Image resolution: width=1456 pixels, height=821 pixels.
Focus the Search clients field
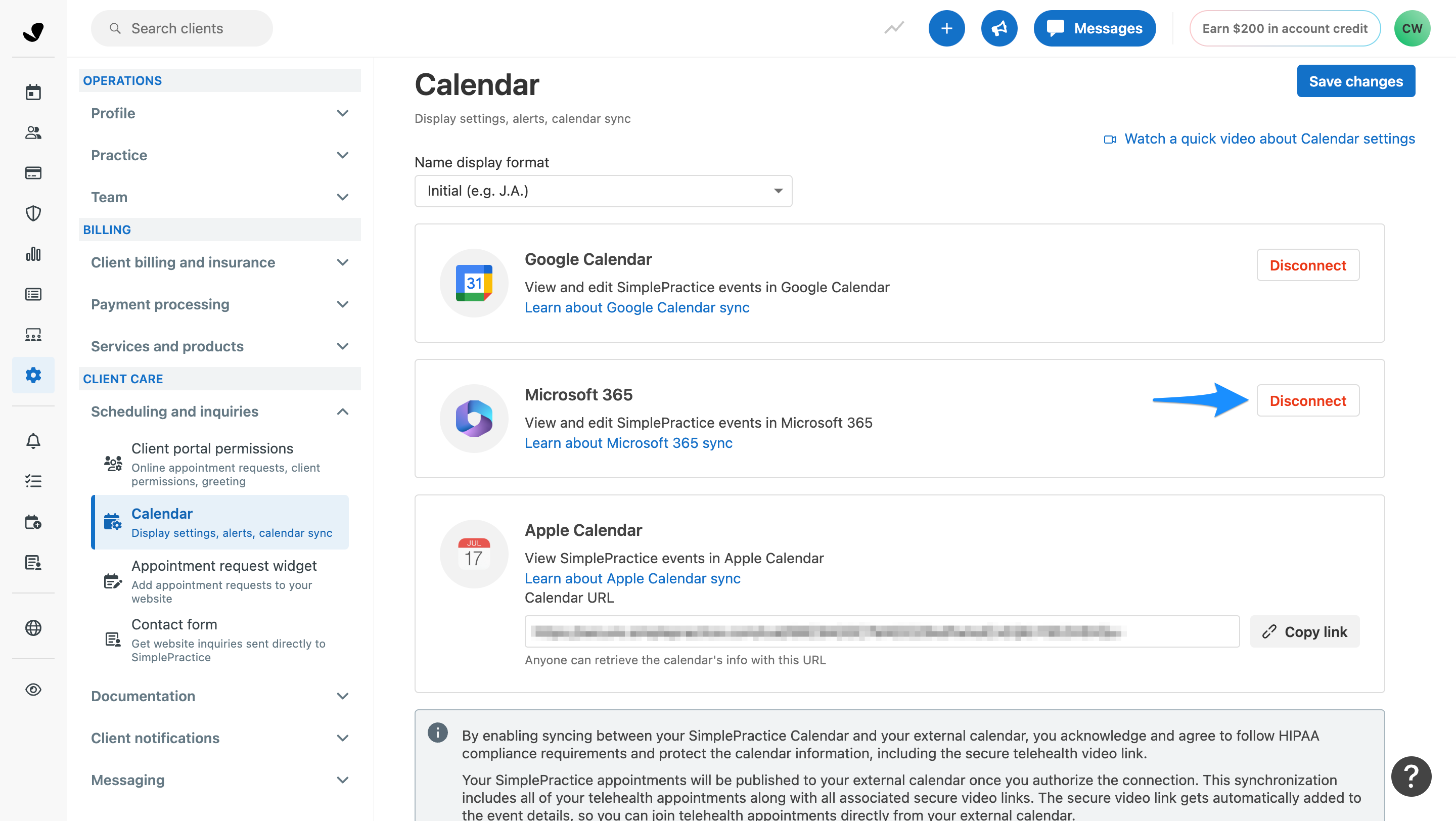pos(181,28)
